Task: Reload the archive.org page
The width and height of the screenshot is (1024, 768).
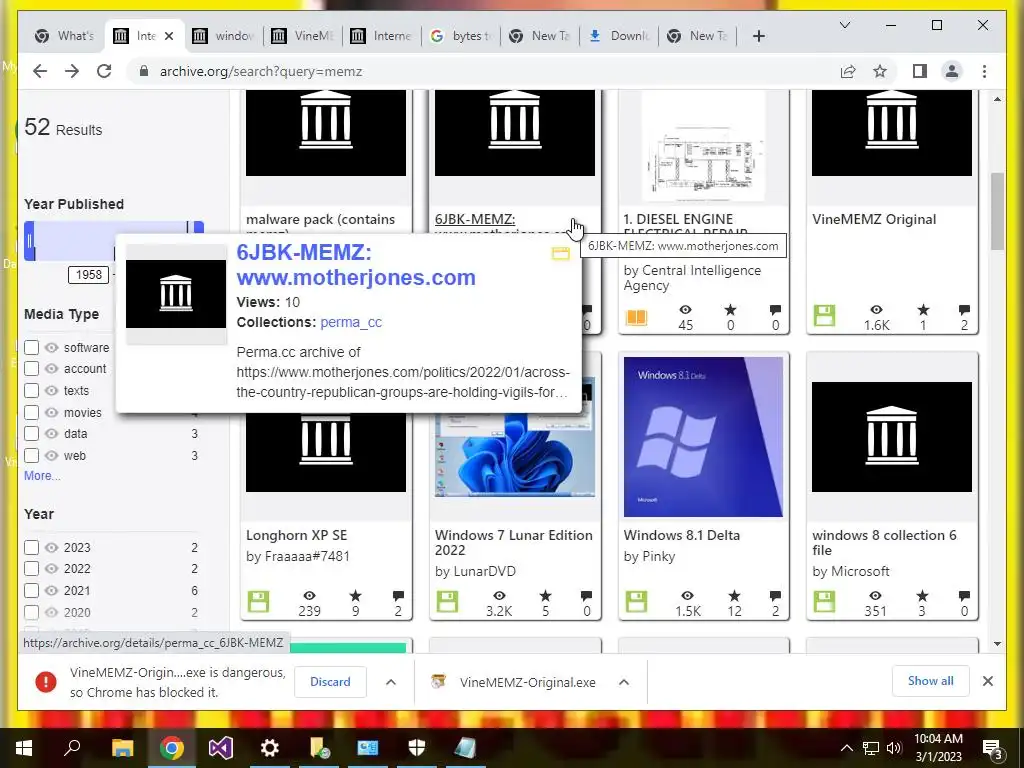Action: coord(104,71)
